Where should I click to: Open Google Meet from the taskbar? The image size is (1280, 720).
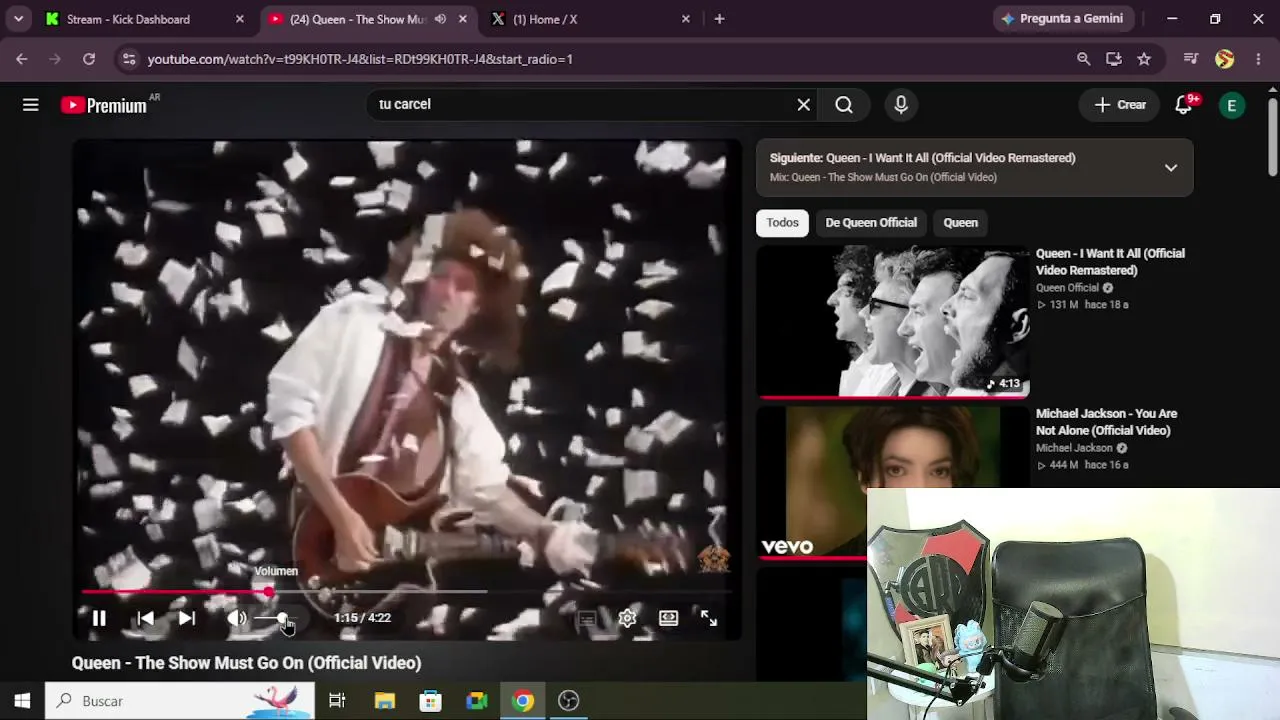coord(477,701)
